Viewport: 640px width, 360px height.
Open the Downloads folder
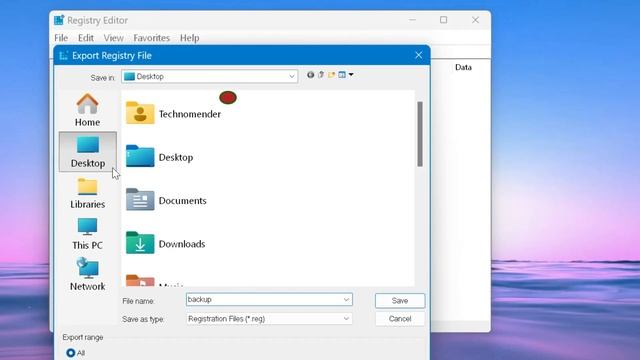[165, 243]
